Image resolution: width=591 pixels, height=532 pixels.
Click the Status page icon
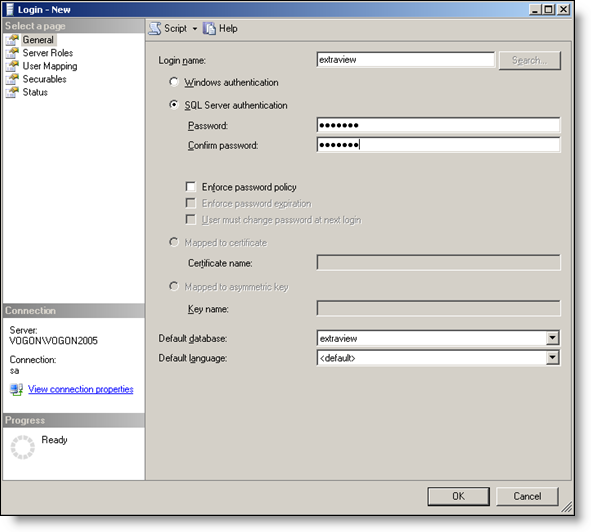pos(12,92)
